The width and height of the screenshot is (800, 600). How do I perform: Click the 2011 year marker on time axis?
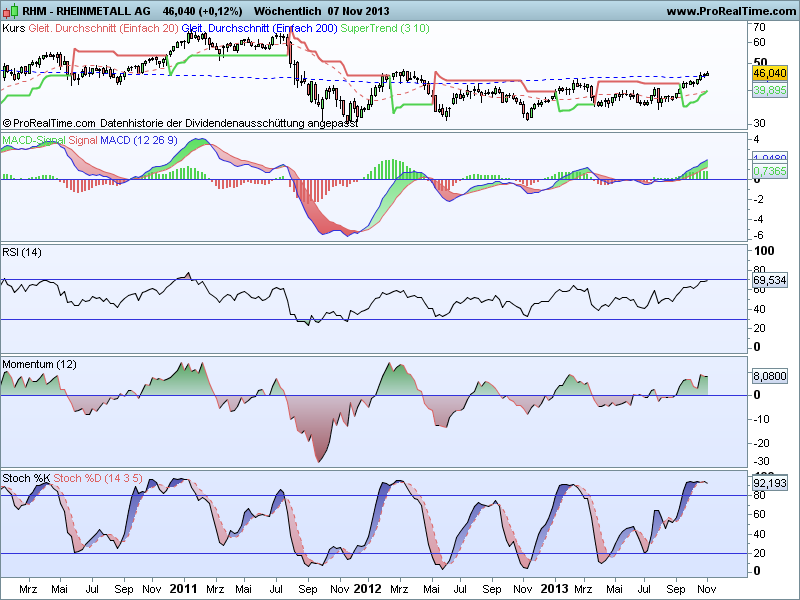183,589
